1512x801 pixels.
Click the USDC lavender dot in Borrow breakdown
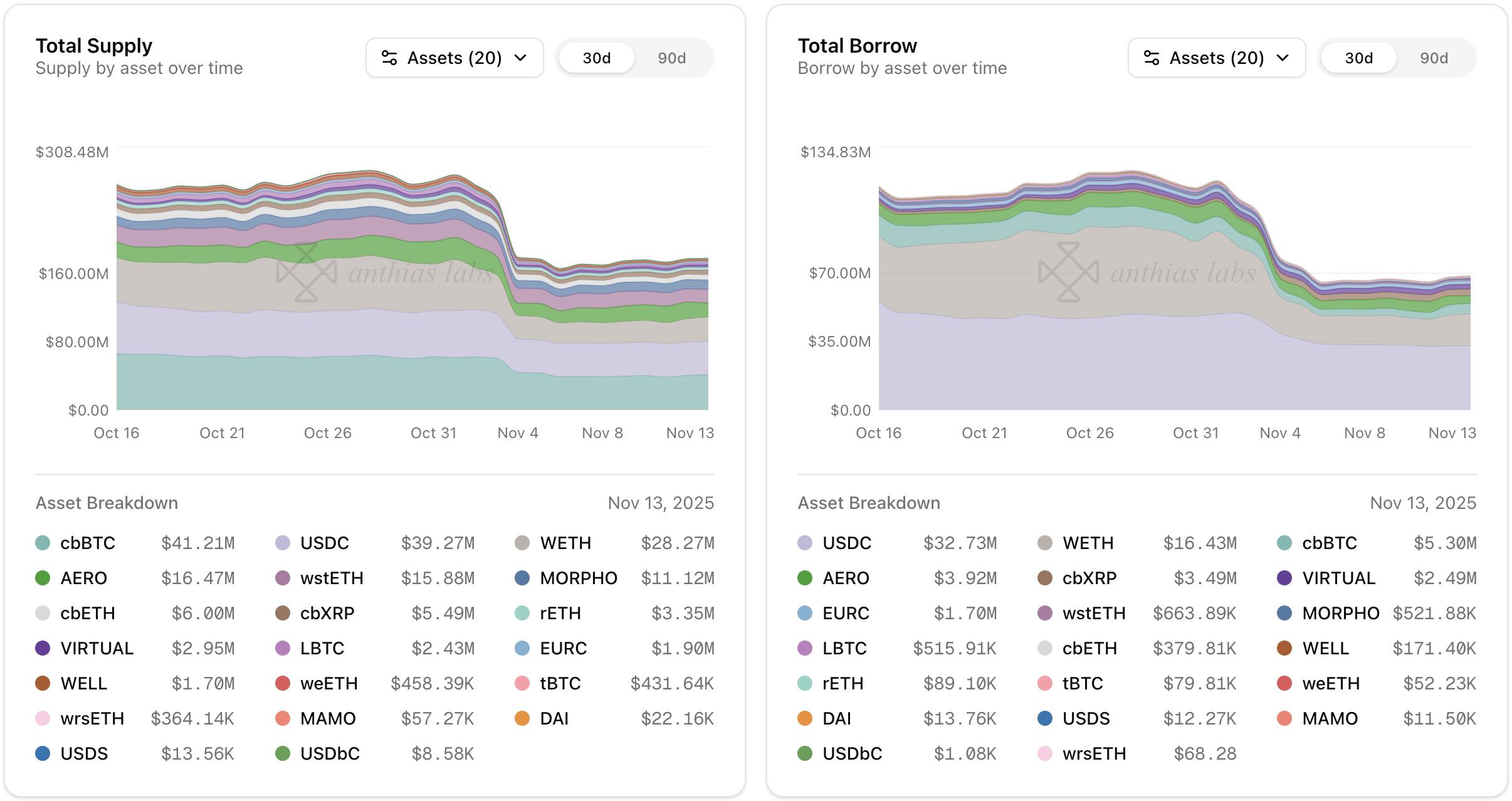[x=805, y=543]
